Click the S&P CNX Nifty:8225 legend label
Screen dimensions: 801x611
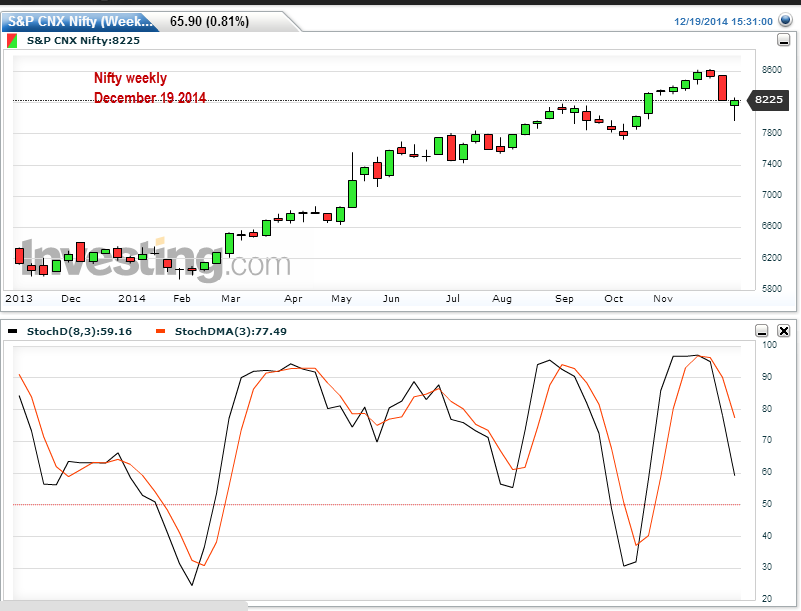[x=83, y=41]
